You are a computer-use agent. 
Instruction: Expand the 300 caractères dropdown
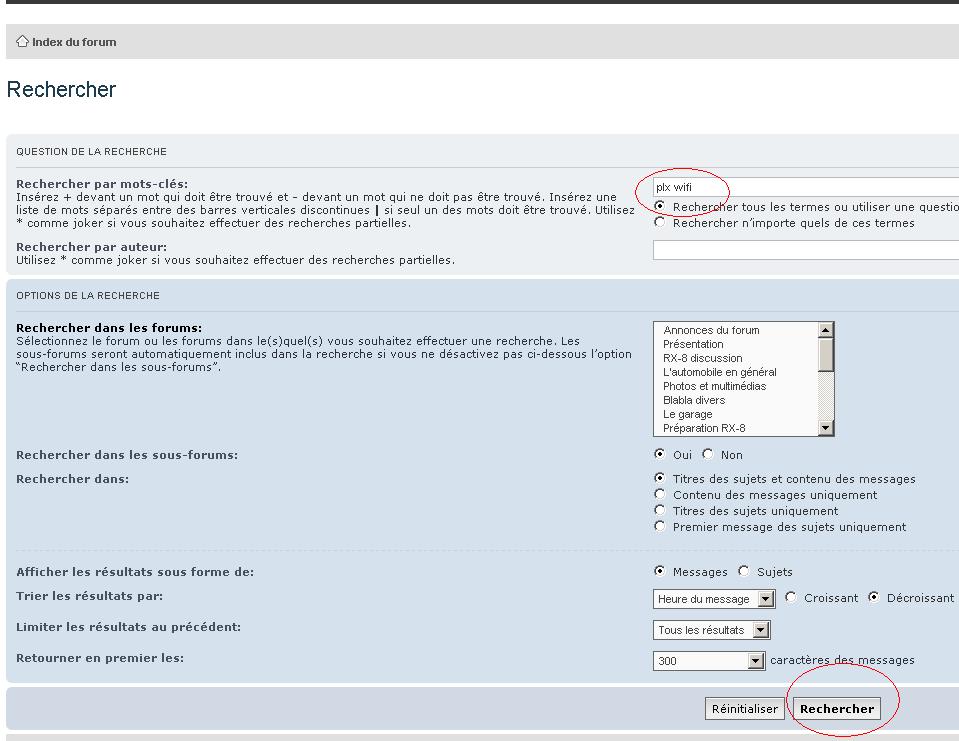pyautogui.click(x=709, y=661)
